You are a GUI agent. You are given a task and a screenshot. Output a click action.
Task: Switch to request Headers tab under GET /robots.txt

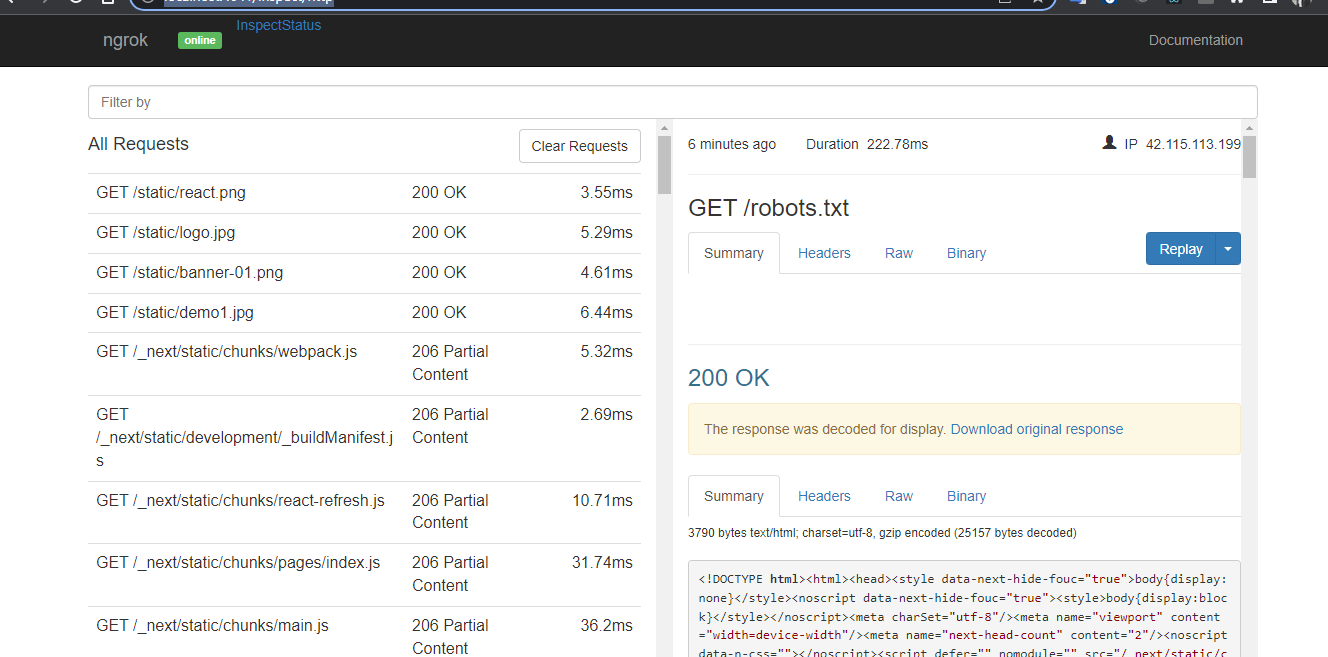(824, 253)
